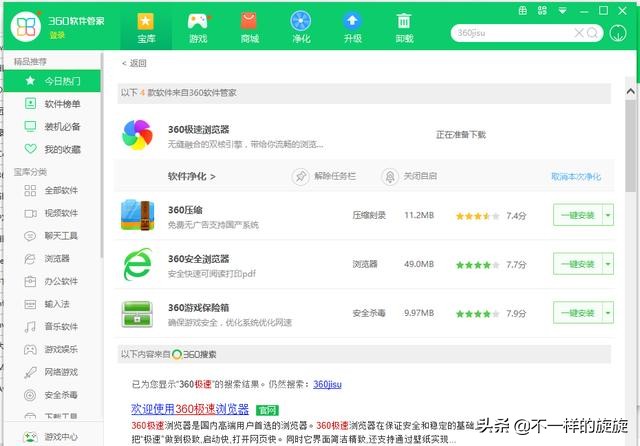
Task: Click the magnifier search icon
Action: [593, 33]
